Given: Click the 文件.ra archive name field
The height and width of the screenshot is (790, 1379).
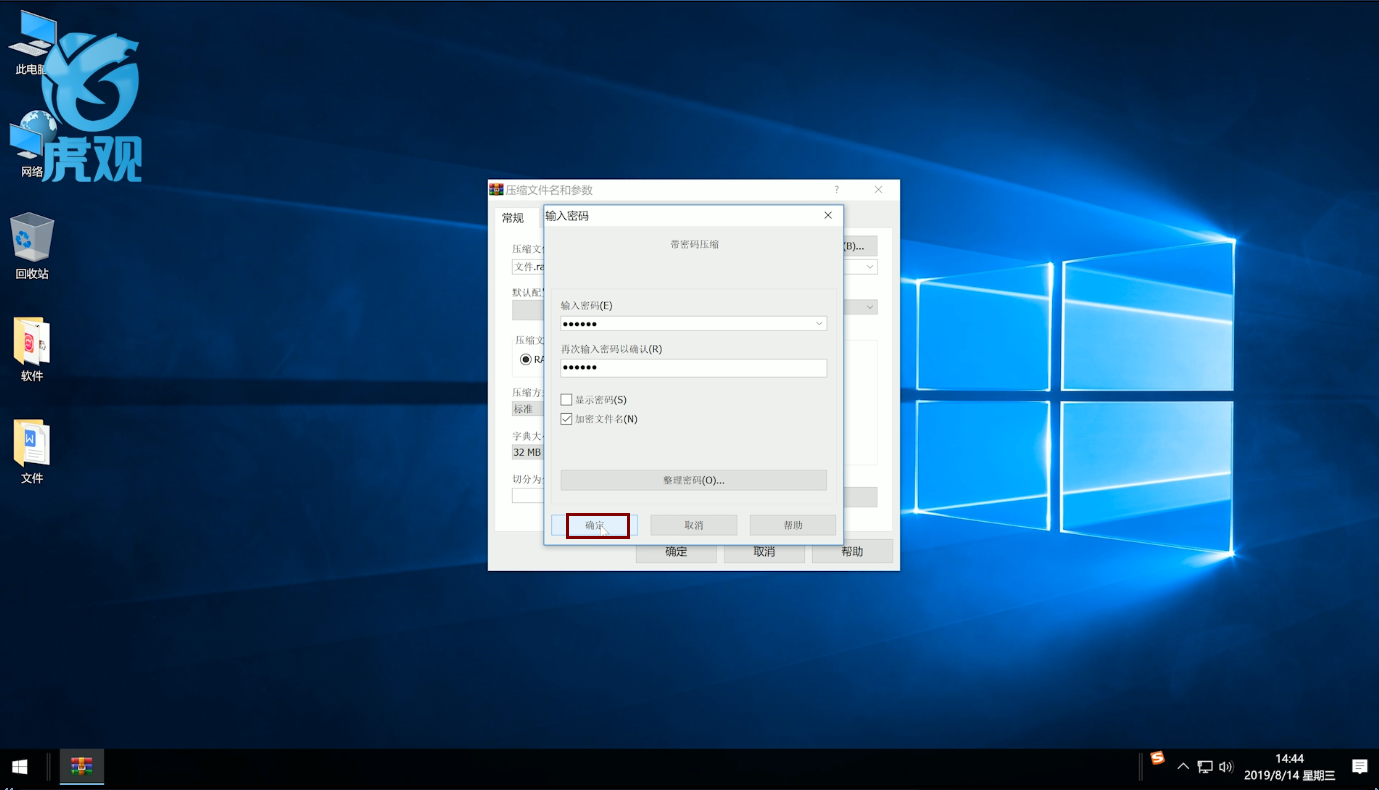Looking at the screenshot, I should (527, 267).
